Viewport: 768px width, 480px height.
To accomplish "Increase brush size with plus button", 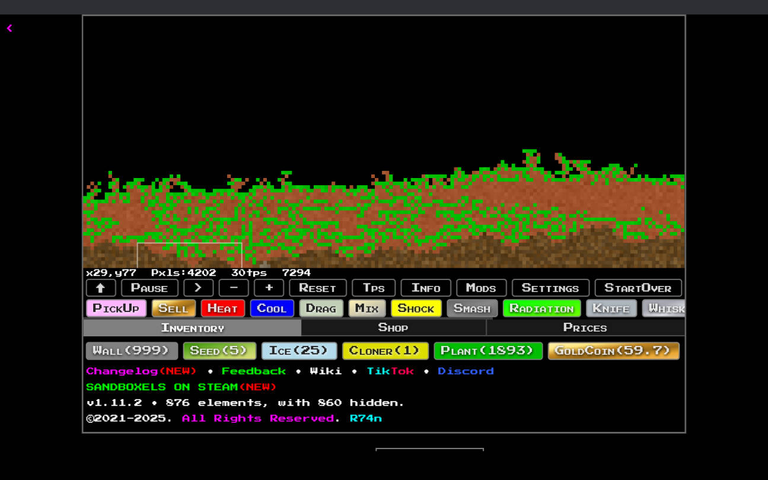I will pos(268,288).
